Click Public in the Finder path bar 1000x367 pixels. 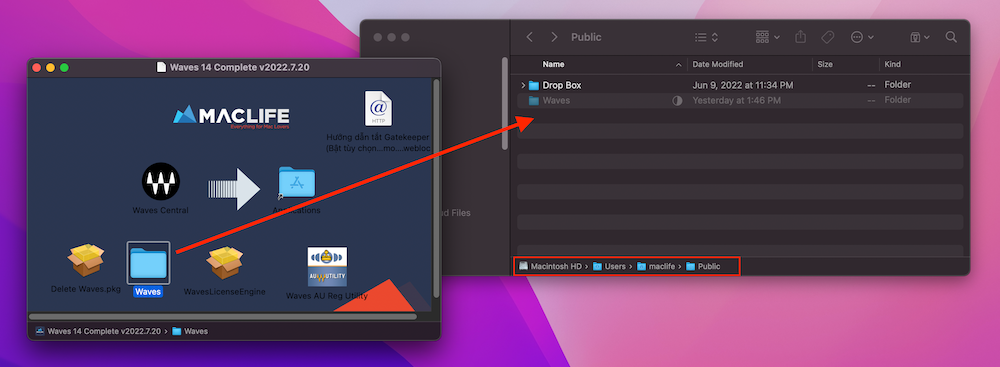(703, 266)
